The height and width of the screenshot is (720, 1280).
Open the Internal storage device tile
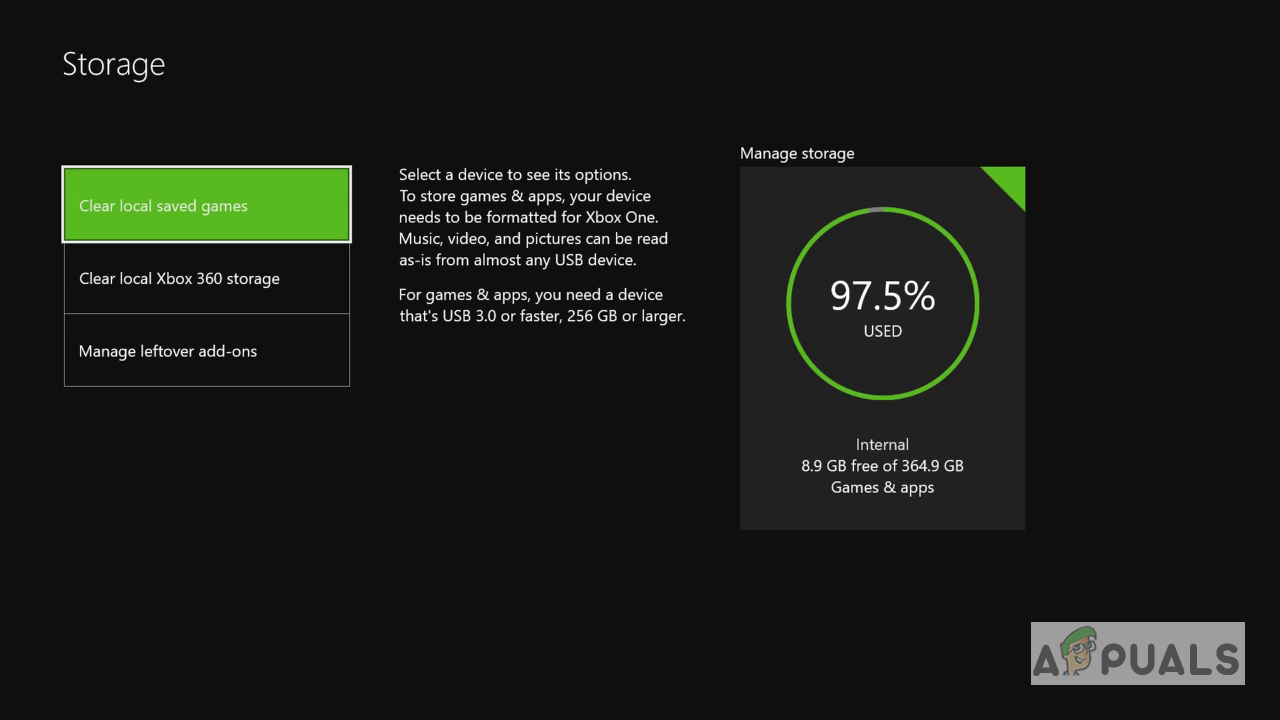tap(882, 348)
